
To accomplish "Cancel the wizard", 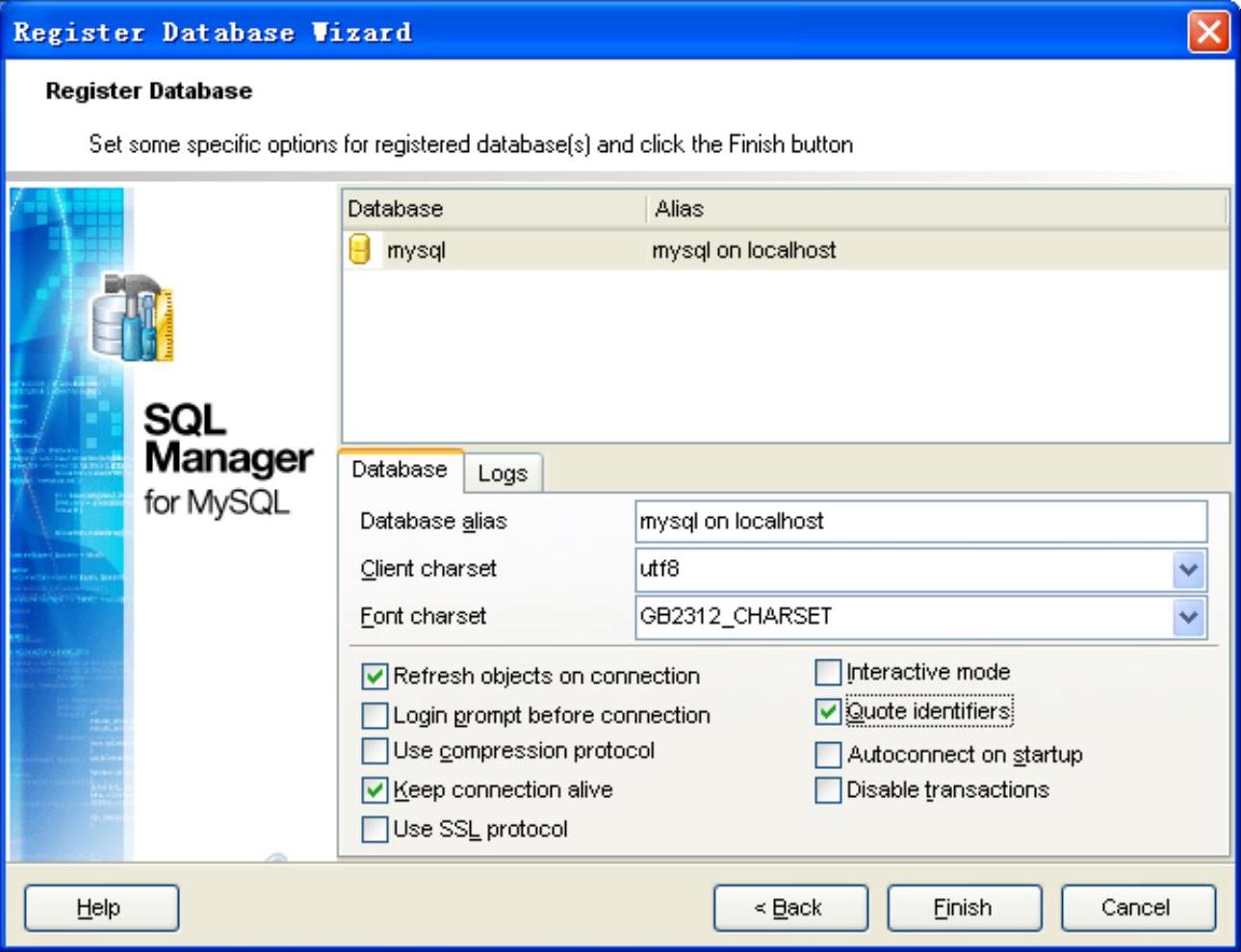I will click(x=1138, y=908).
